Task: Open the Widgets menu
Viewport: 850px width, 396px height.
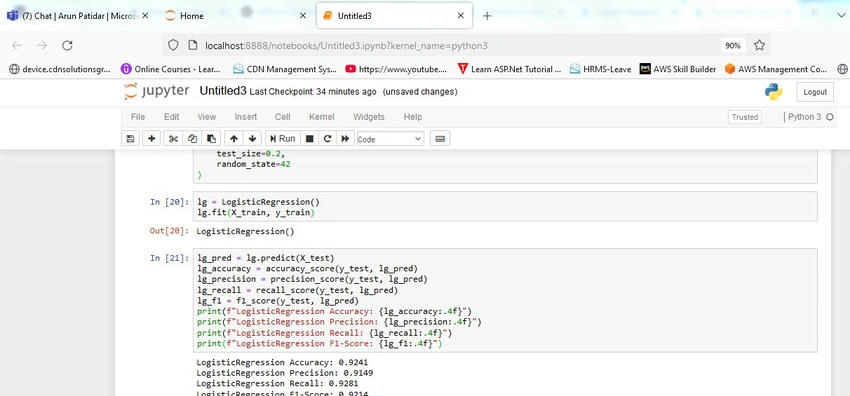Action: click(369, 116)
